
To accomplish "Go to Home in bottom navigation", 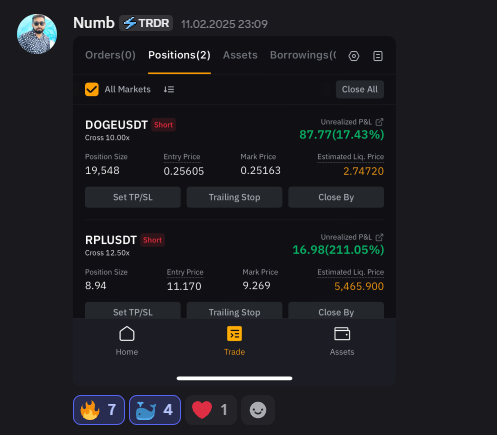I will (x=127, y=341).
